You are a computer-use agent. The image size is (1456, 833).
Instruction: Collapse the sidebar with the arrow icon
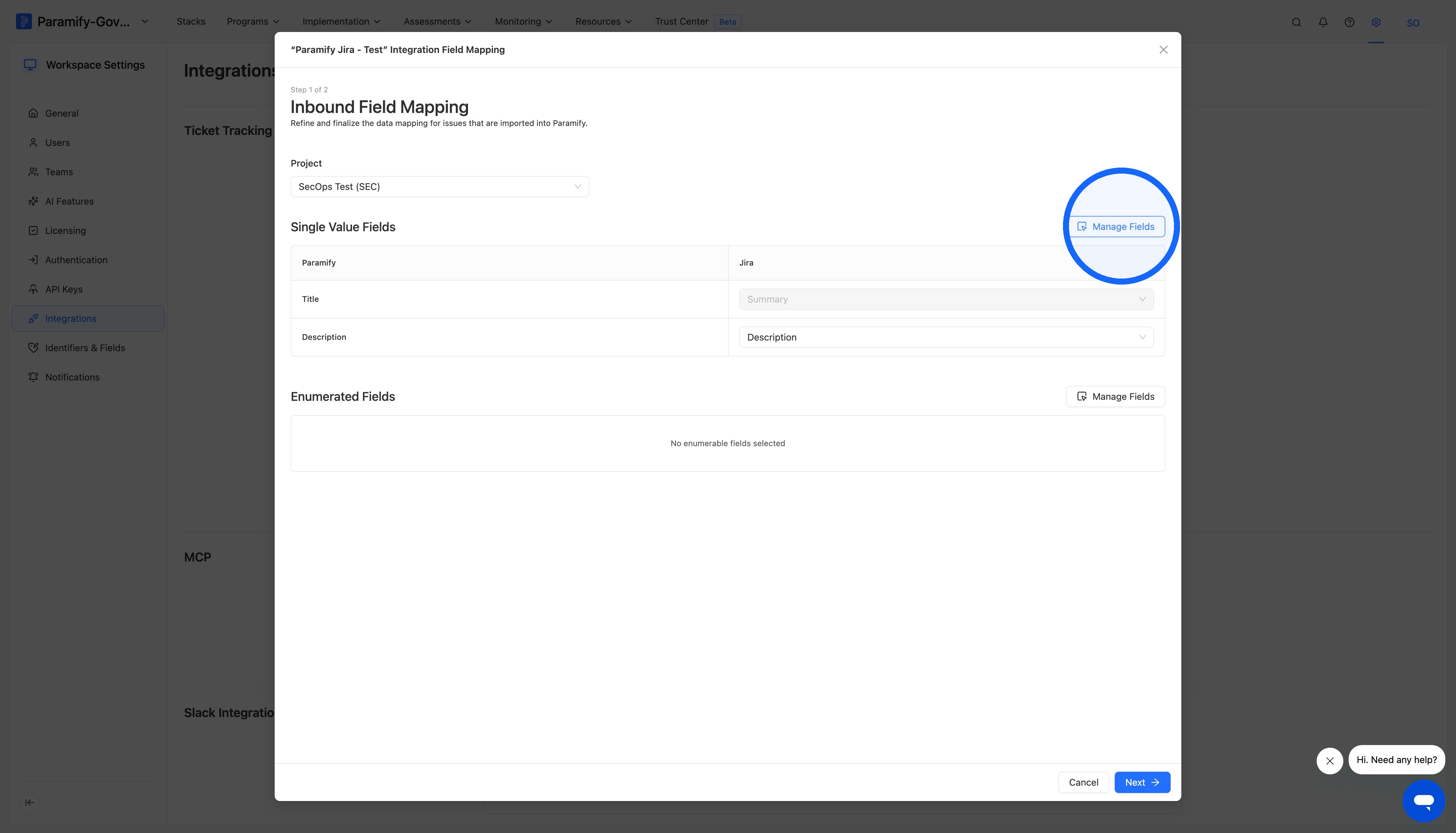pyautogui.click(x=30, y=802)
